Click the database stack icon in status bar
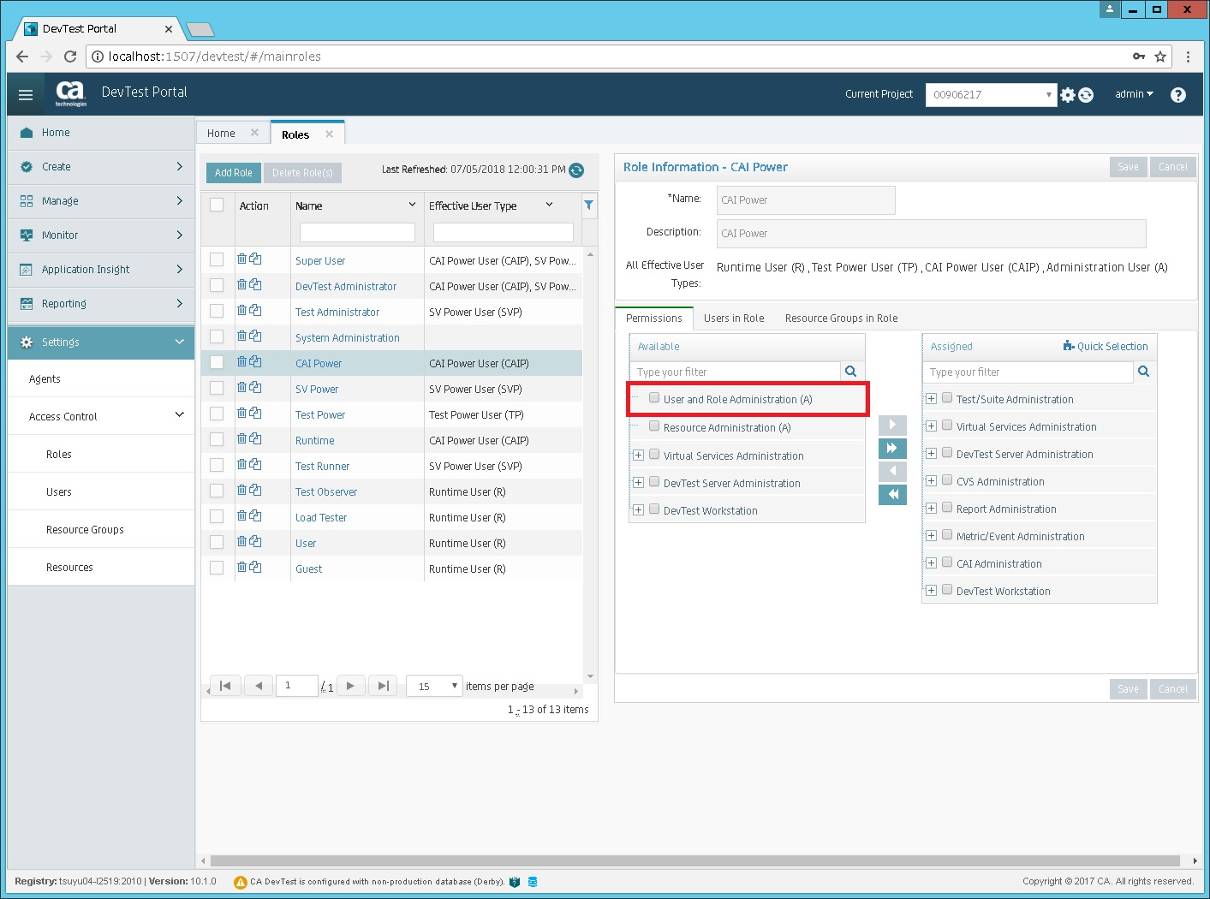Image resolution: width=1210 pixels, height=899 pixels. click(532, 882)
